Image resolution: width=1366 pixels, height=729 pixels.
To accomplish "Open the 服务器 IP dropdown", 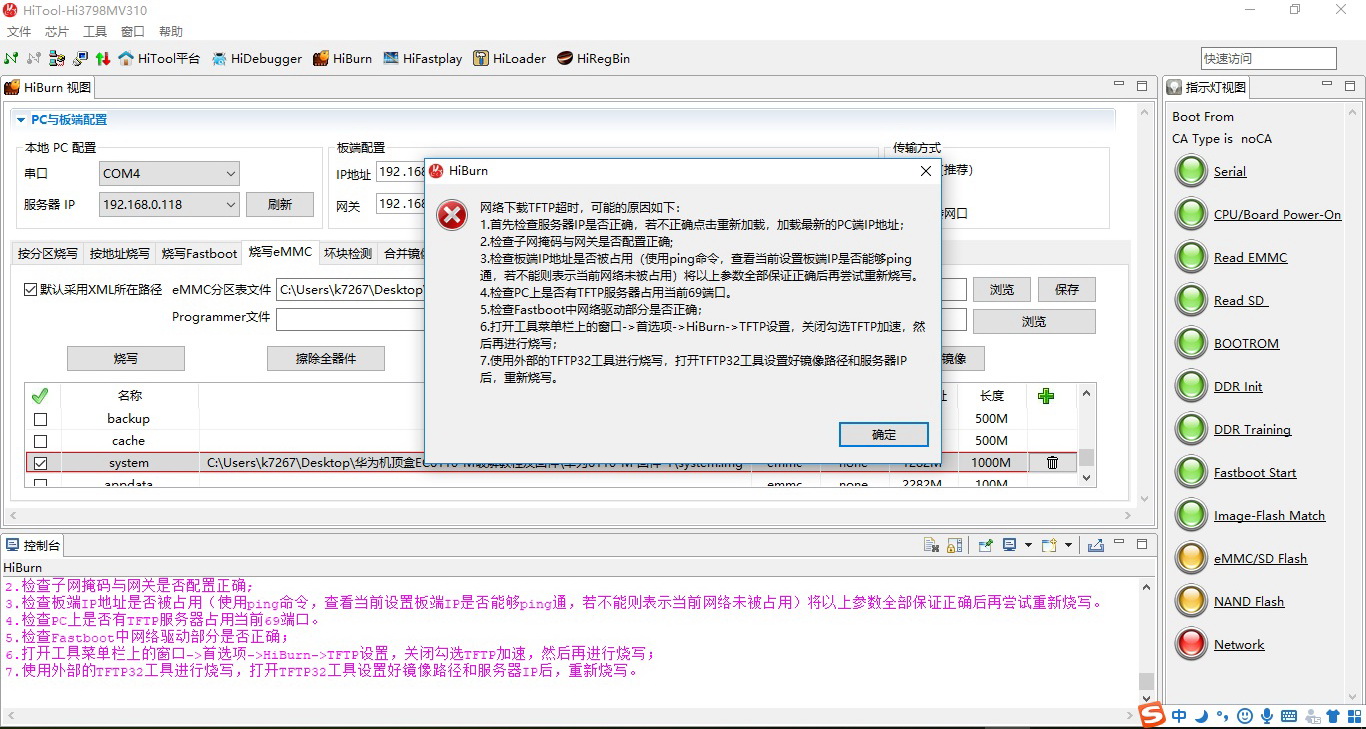I will click(169, 204).
